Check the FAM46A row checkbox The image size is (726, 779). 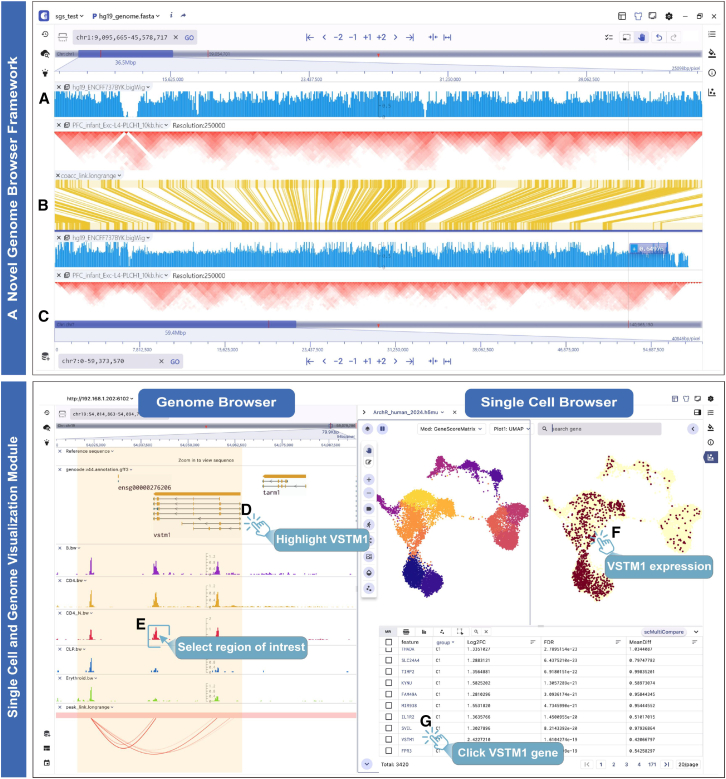tap(389, 694)
